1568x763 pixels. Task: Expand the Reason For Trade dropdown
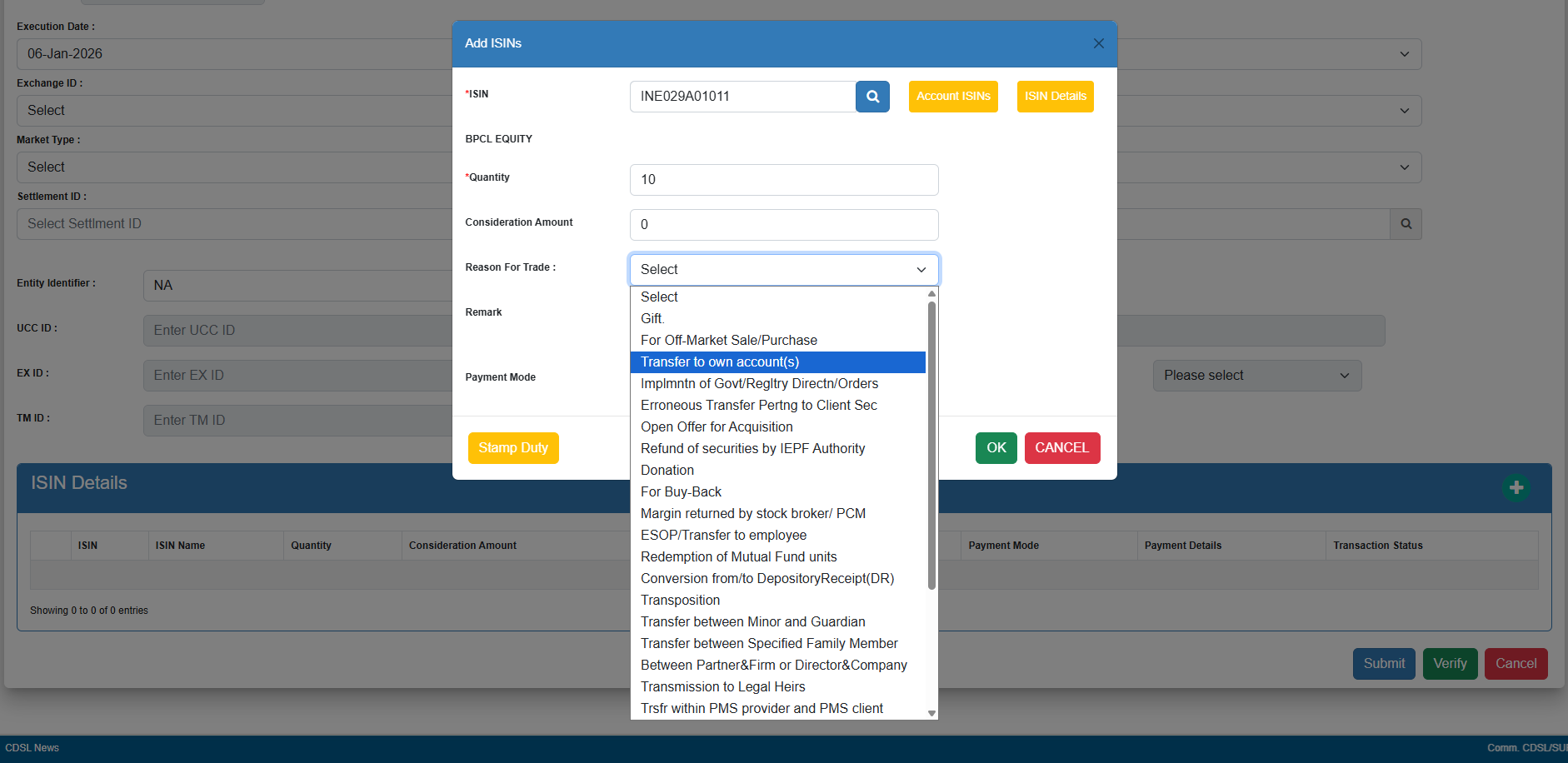click(783, 270)
